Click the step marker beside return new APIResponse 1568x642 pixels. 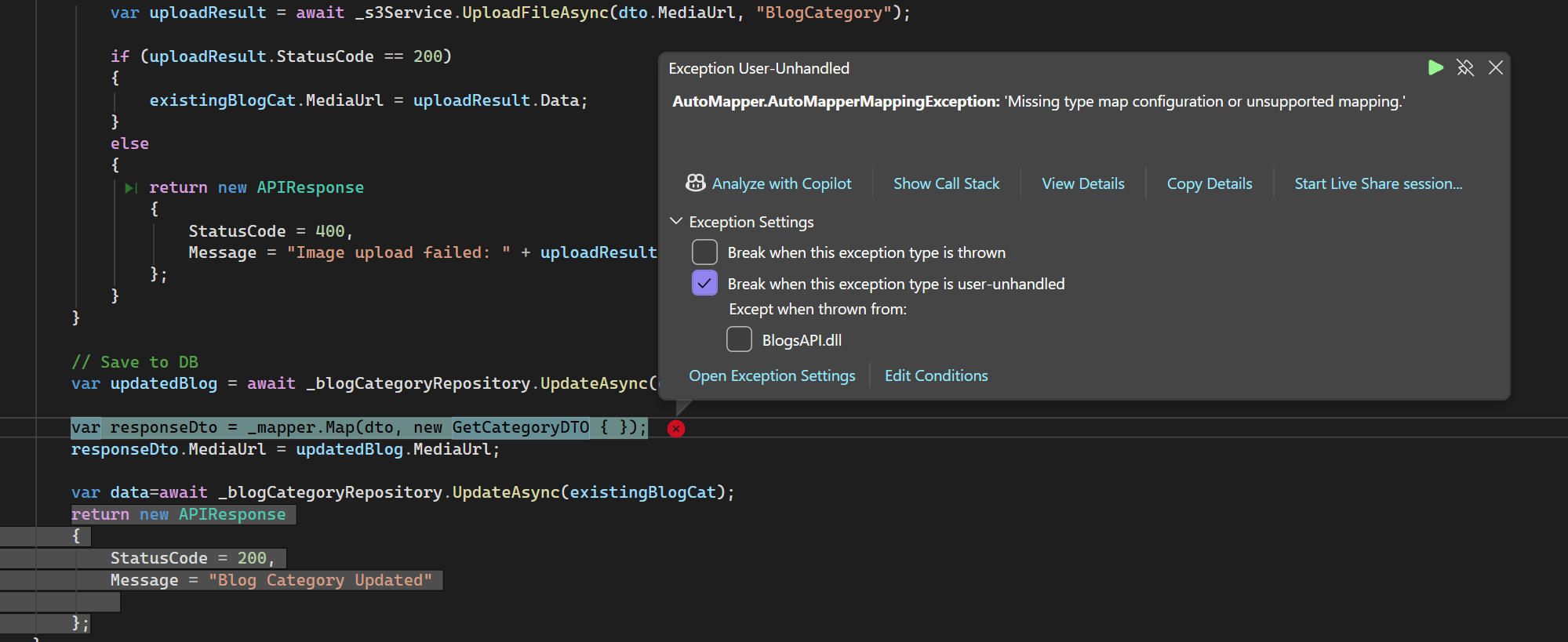pyautogui.click(x=131, y=188)
